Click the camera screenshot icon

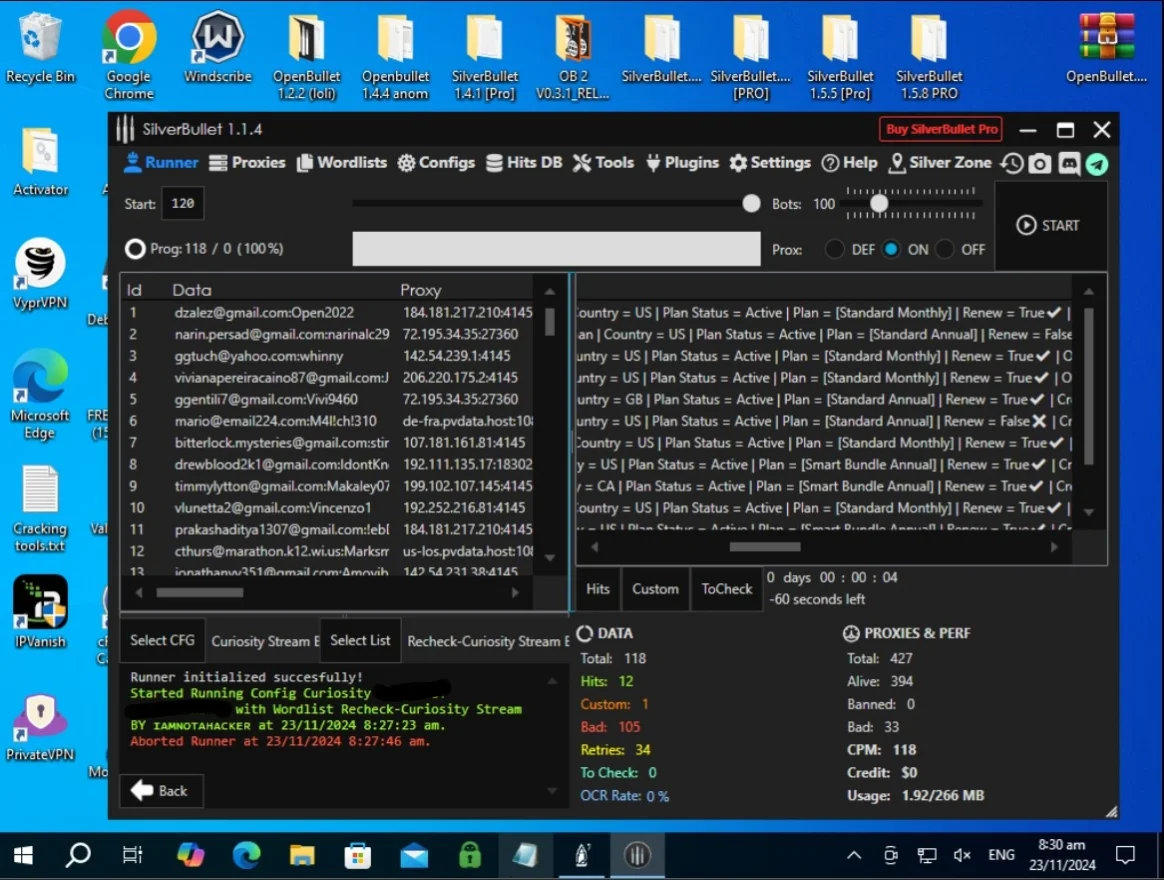[1040, 163]
